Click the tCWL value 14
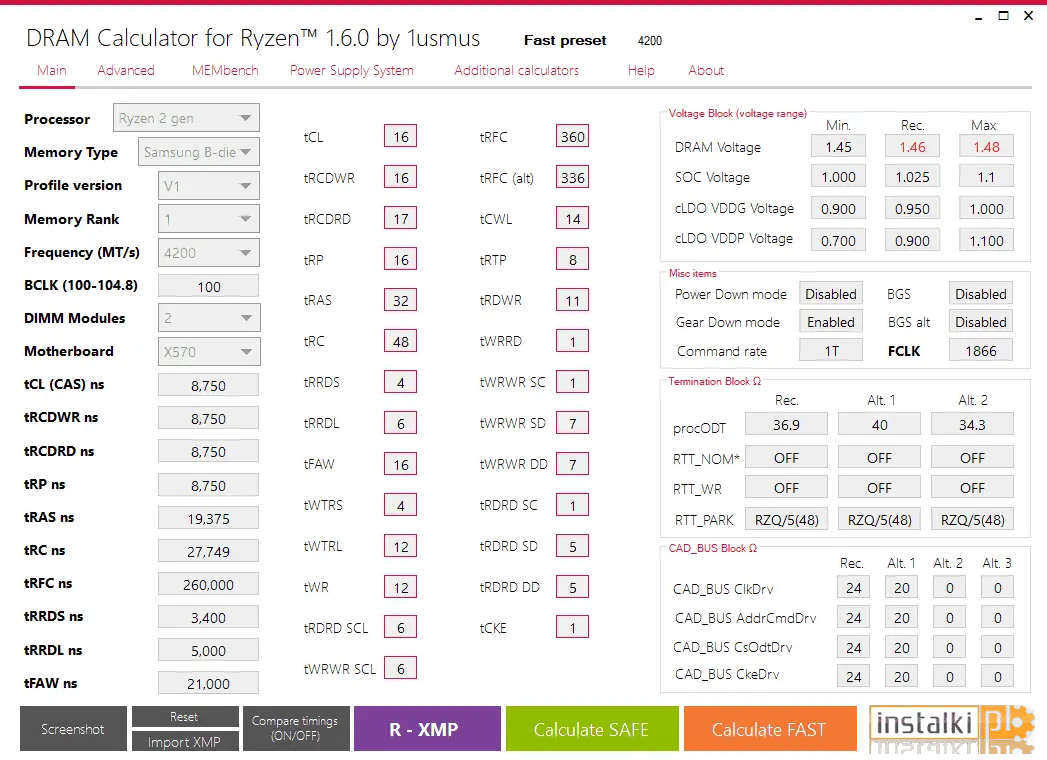Image resolution: width=1047 pixels, height=760 pixels. tap(573, 219)
